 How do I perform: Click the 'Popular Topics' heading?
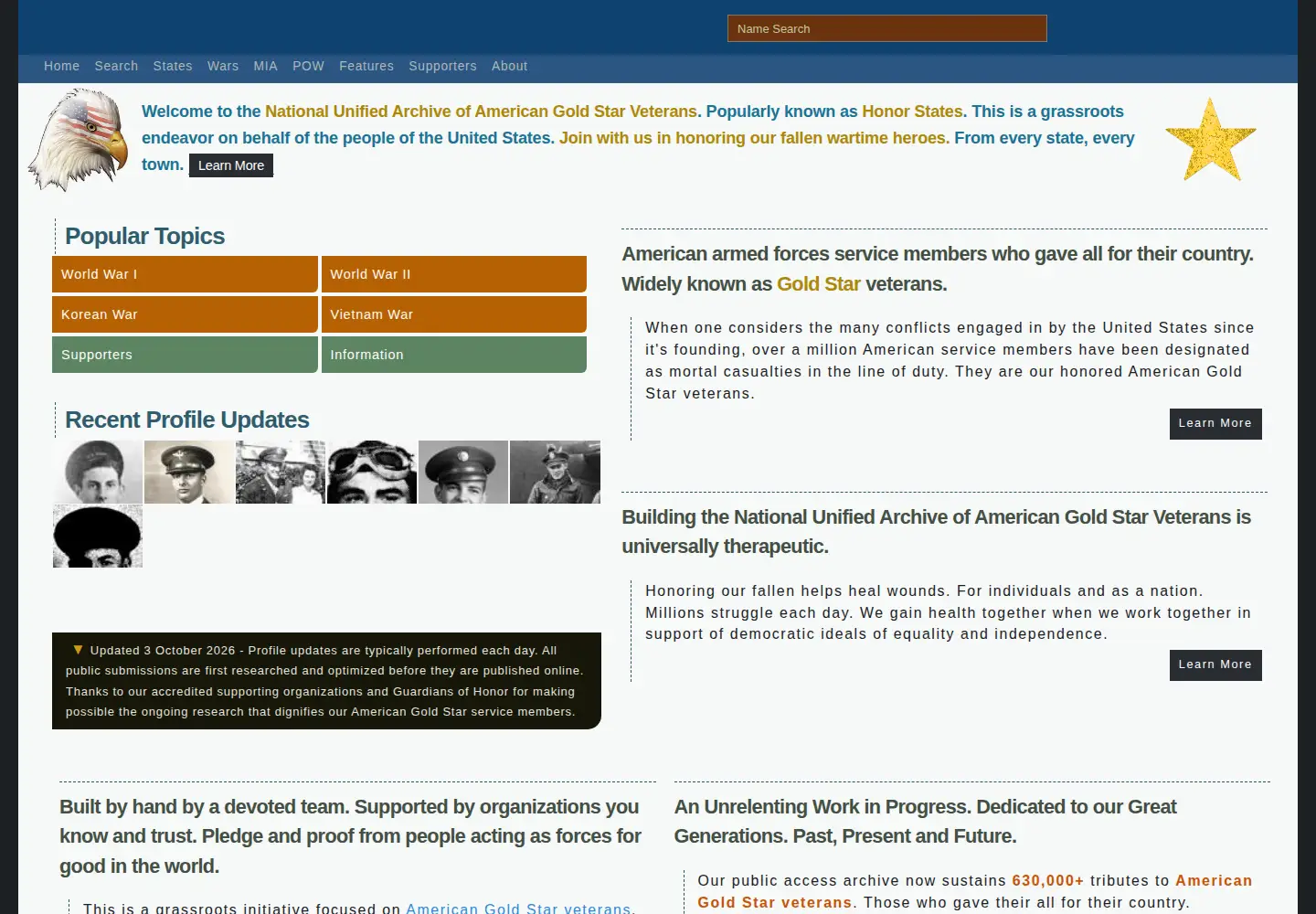(x=144, y=236)
